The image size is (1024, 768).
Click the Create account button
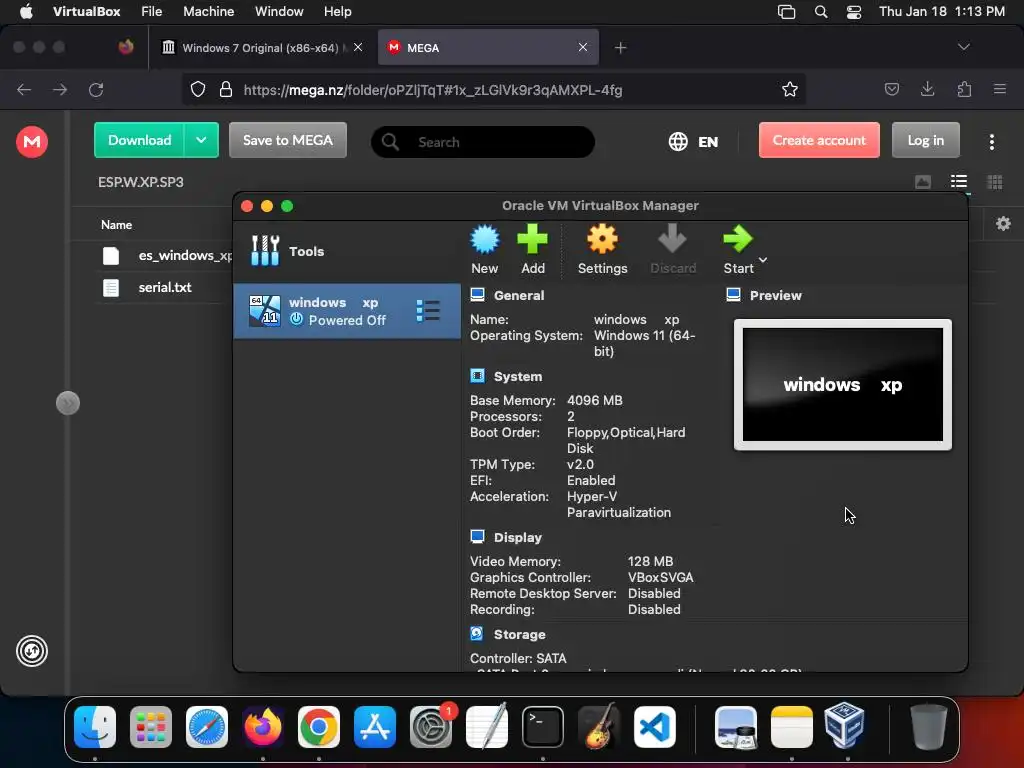coord(819,140)
